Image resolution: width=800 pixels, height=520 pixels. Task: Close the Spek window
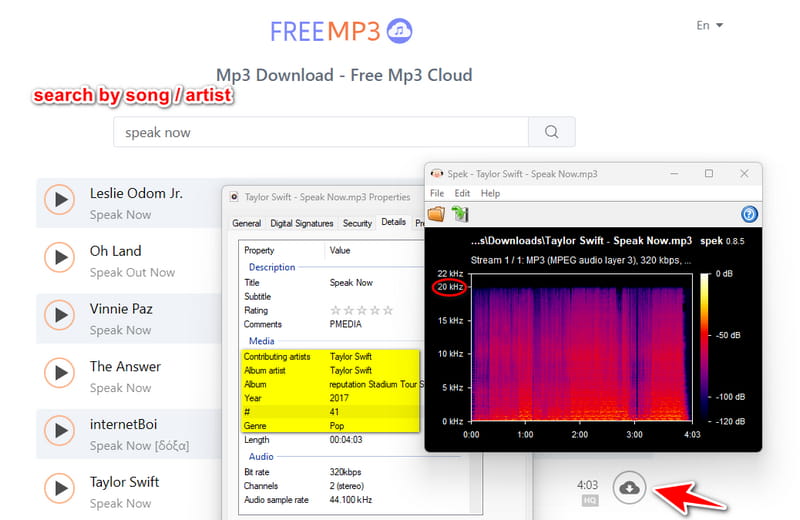744,174
